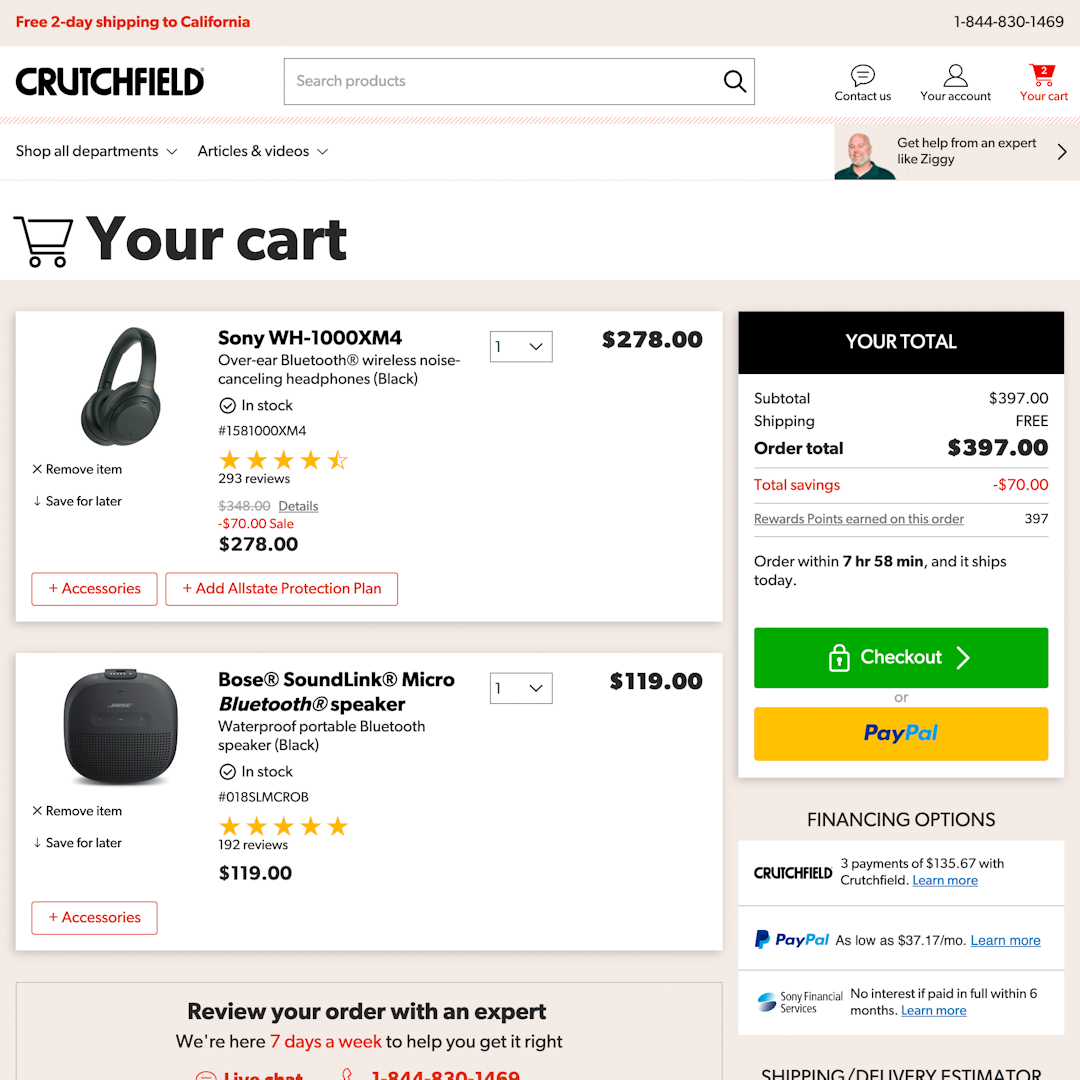Click the shopping cart icon beside Your cart heading
1080x1080 pixels.
(44, 240)
